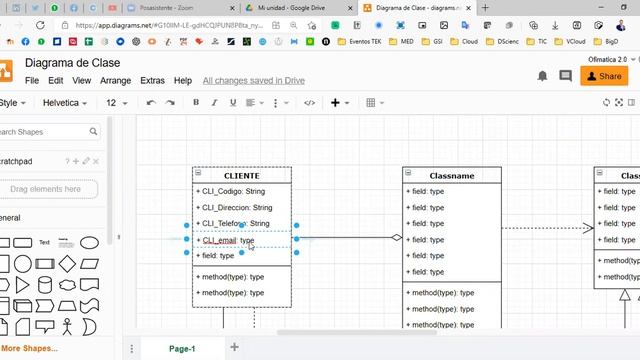This screenshot has width=640, height=360.
Task: Click the Scratchpad help question mark
Action: pyautogui.click(x=67, y=161)
